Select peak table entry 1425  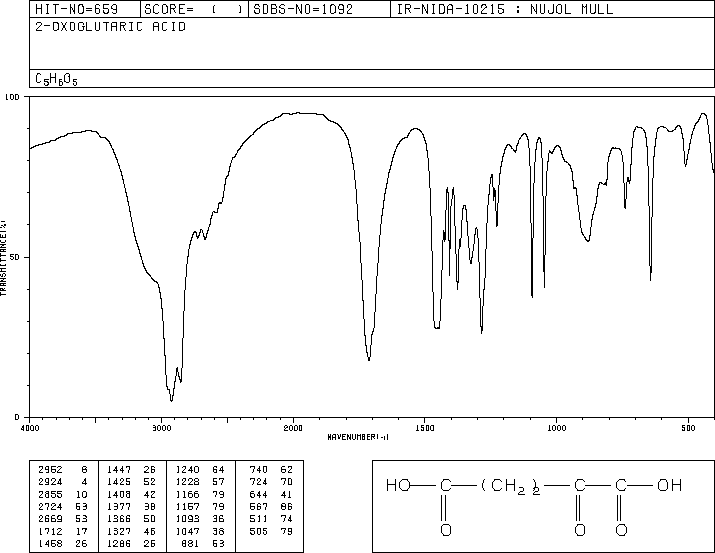pyautogui.click(x=119, y=482)
